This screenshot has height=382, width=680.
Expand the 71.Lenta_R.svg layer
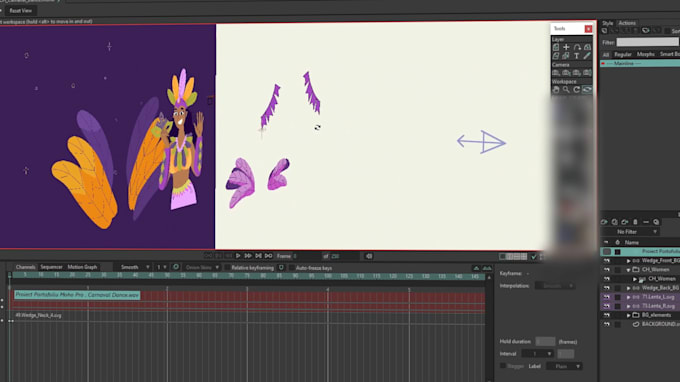pos(628,307)
